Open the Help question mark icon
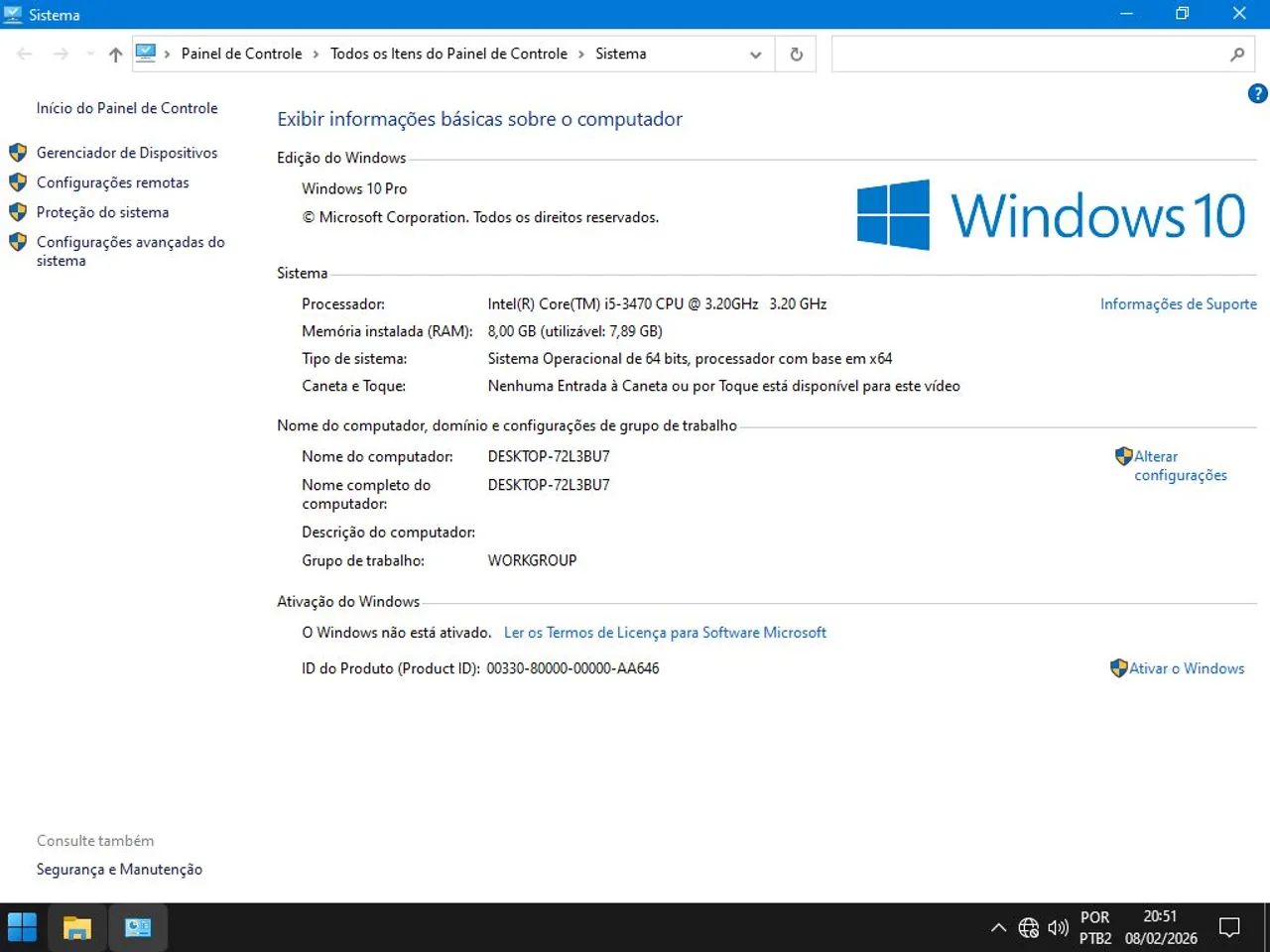Viewport: 1270px width, 952px height. (1256, 93)
